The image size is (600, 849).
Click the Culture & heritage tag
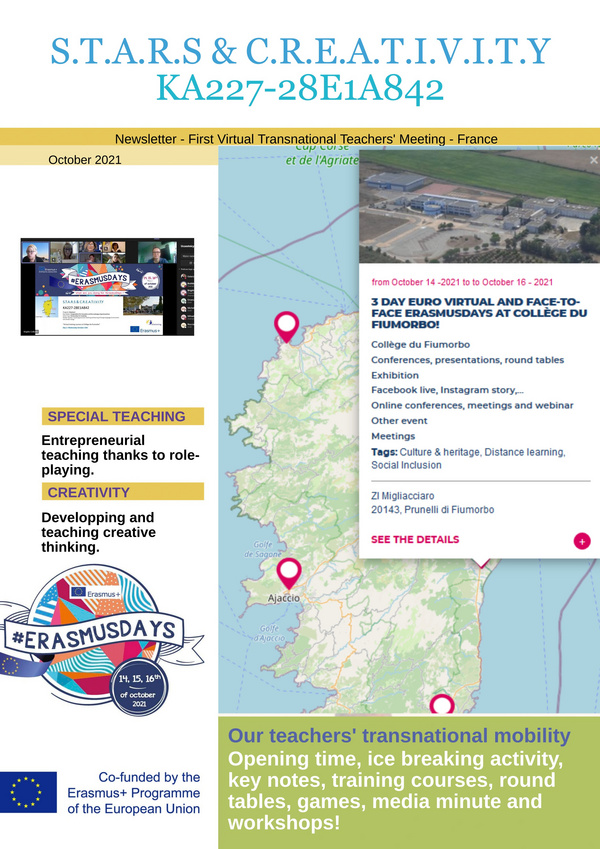coord(442,453)
